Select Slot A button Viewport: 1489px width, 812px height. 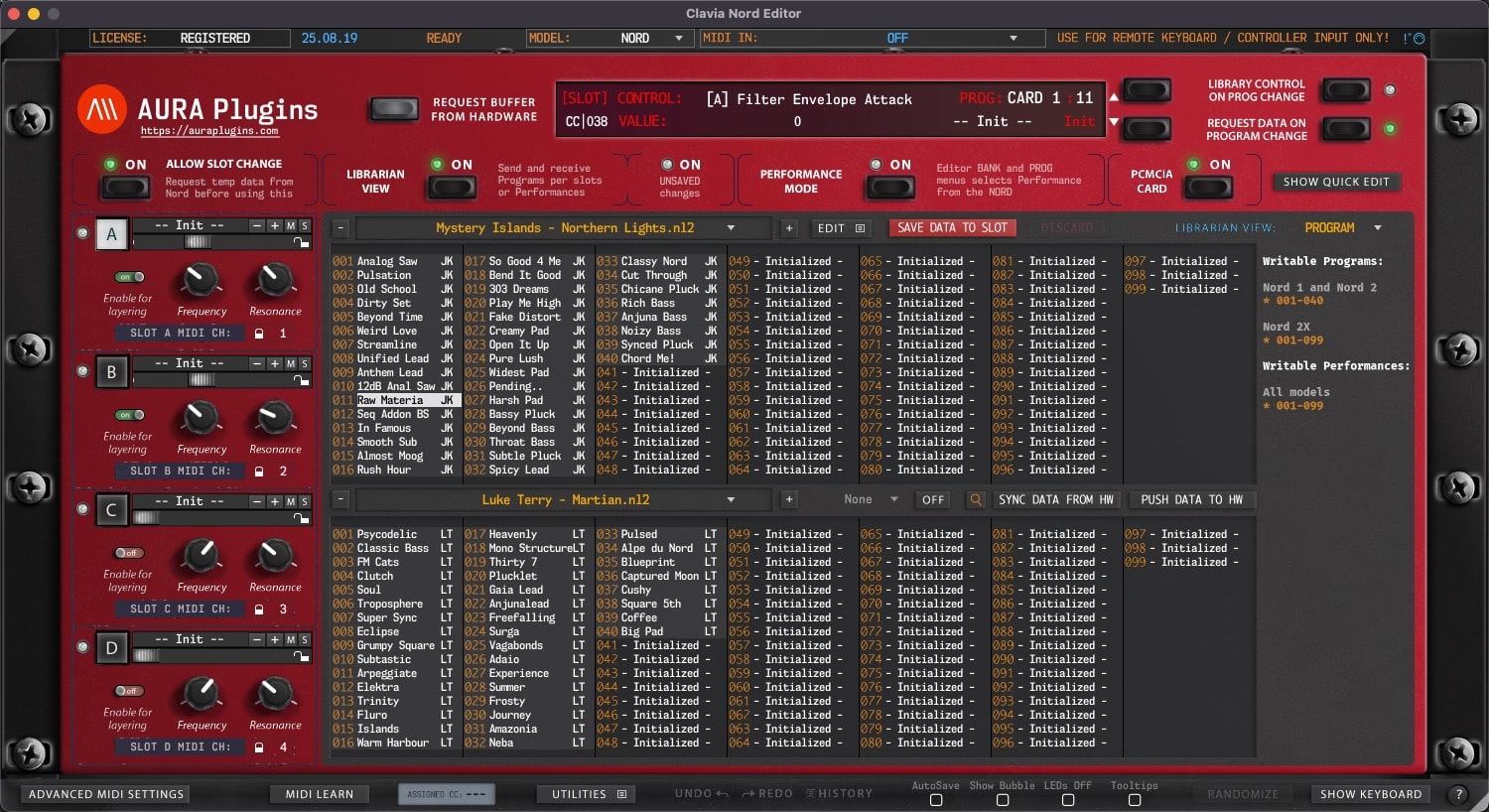[x=111, y=234]
